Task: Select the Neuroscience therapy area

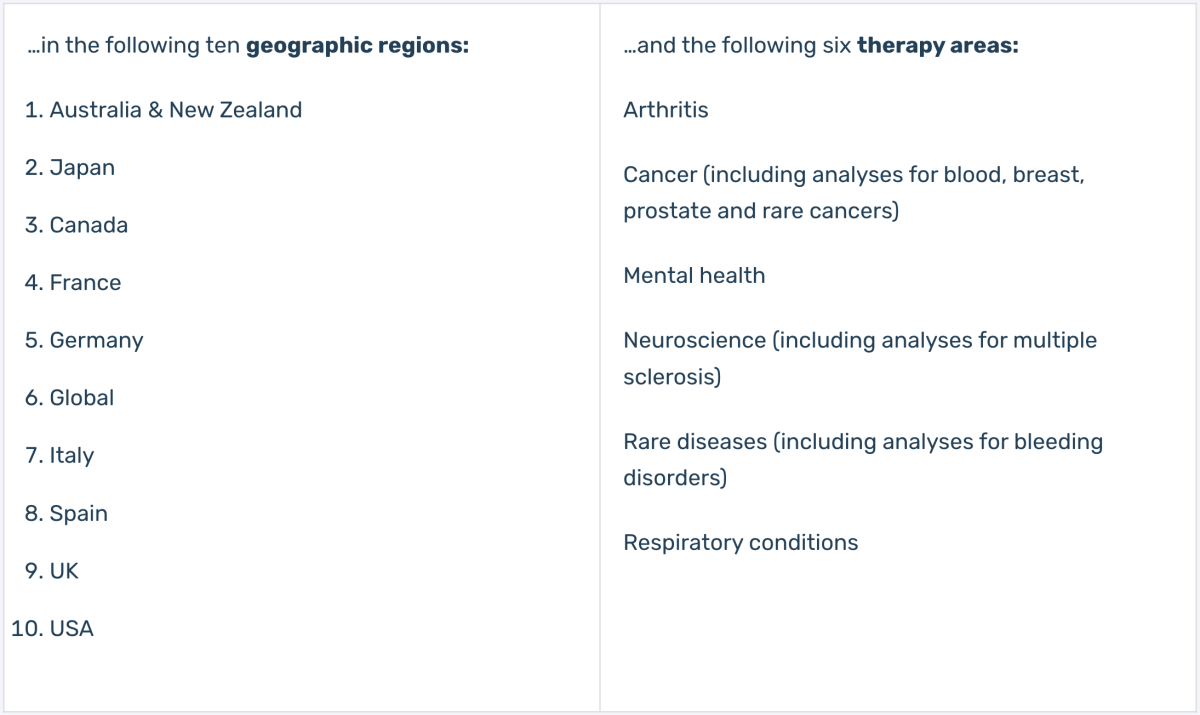Action: pos(860,359)
